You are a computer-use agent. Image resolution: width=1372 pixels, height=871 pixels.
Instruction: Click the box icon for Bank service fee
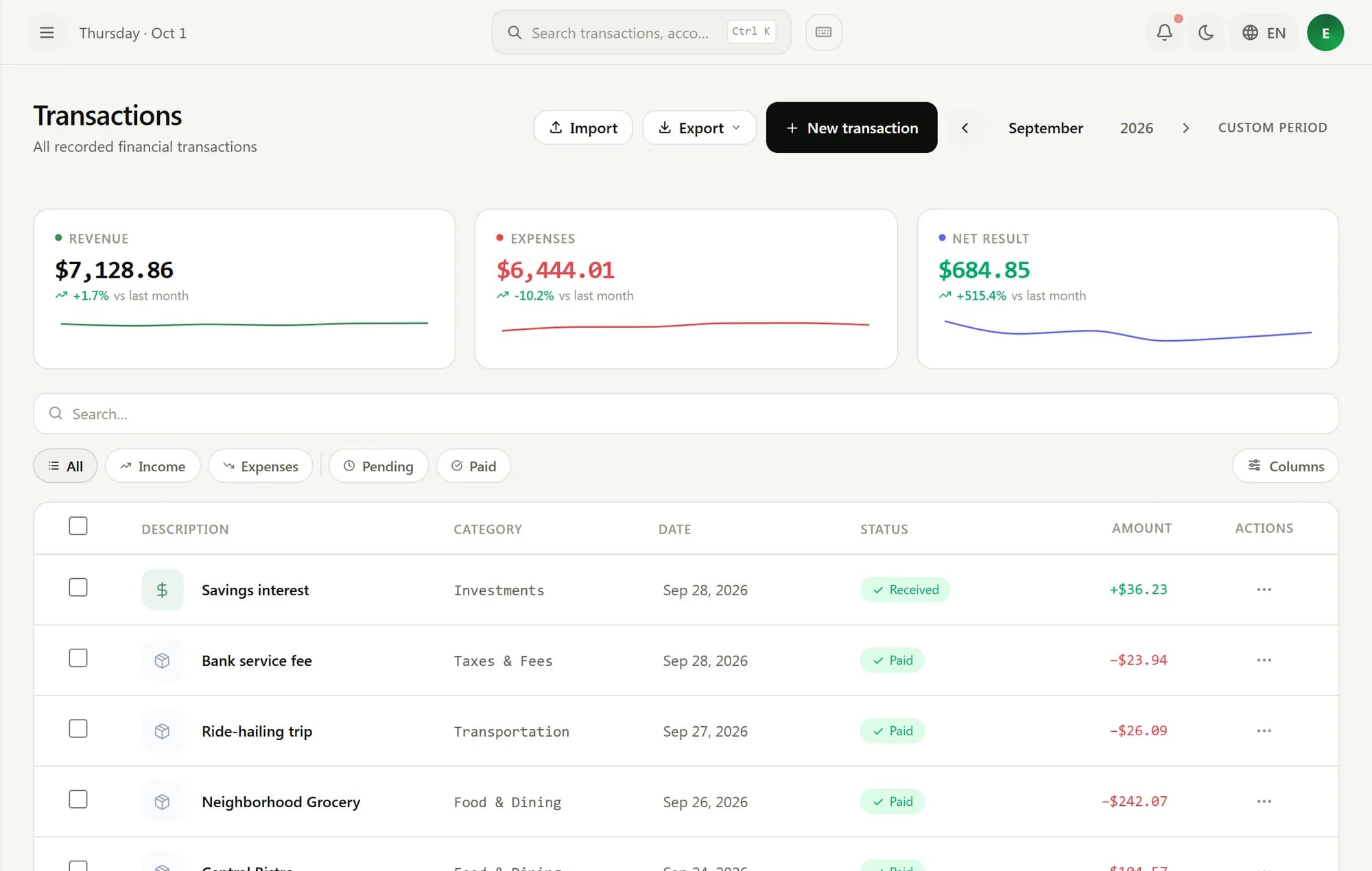163,660
